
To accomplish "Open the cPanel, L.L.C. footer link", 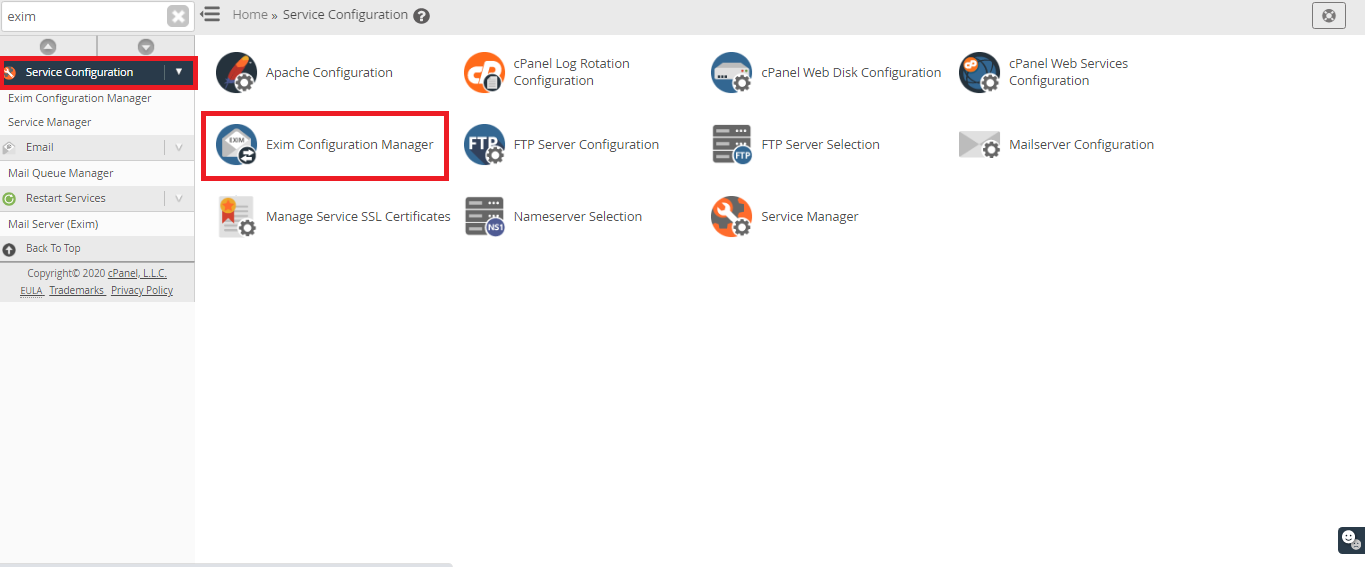I will (x=137, y=273).
